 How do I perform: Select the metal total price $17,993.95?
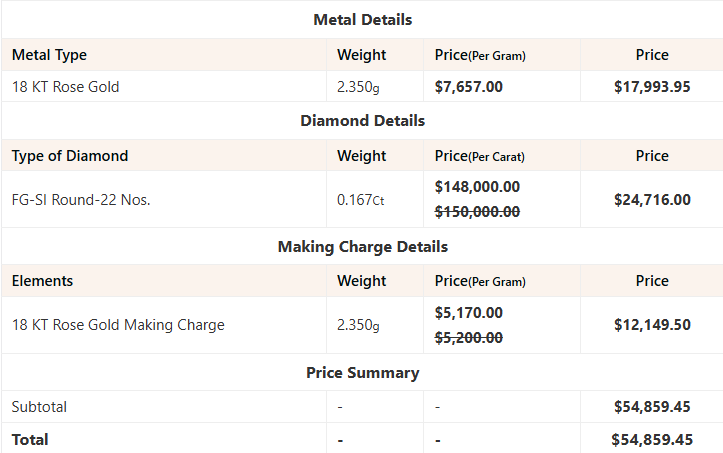[x=652, y=87]
